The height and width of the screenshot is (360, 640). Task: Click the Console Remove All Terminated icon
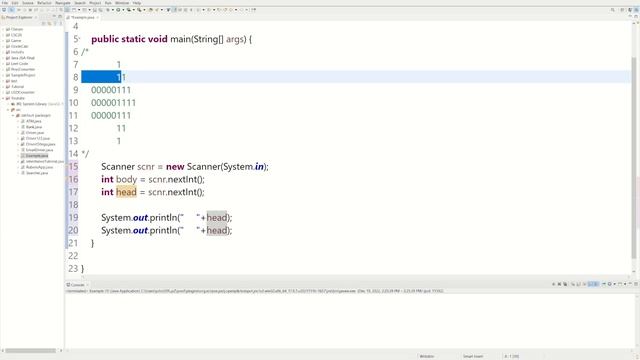coord(565,284)
